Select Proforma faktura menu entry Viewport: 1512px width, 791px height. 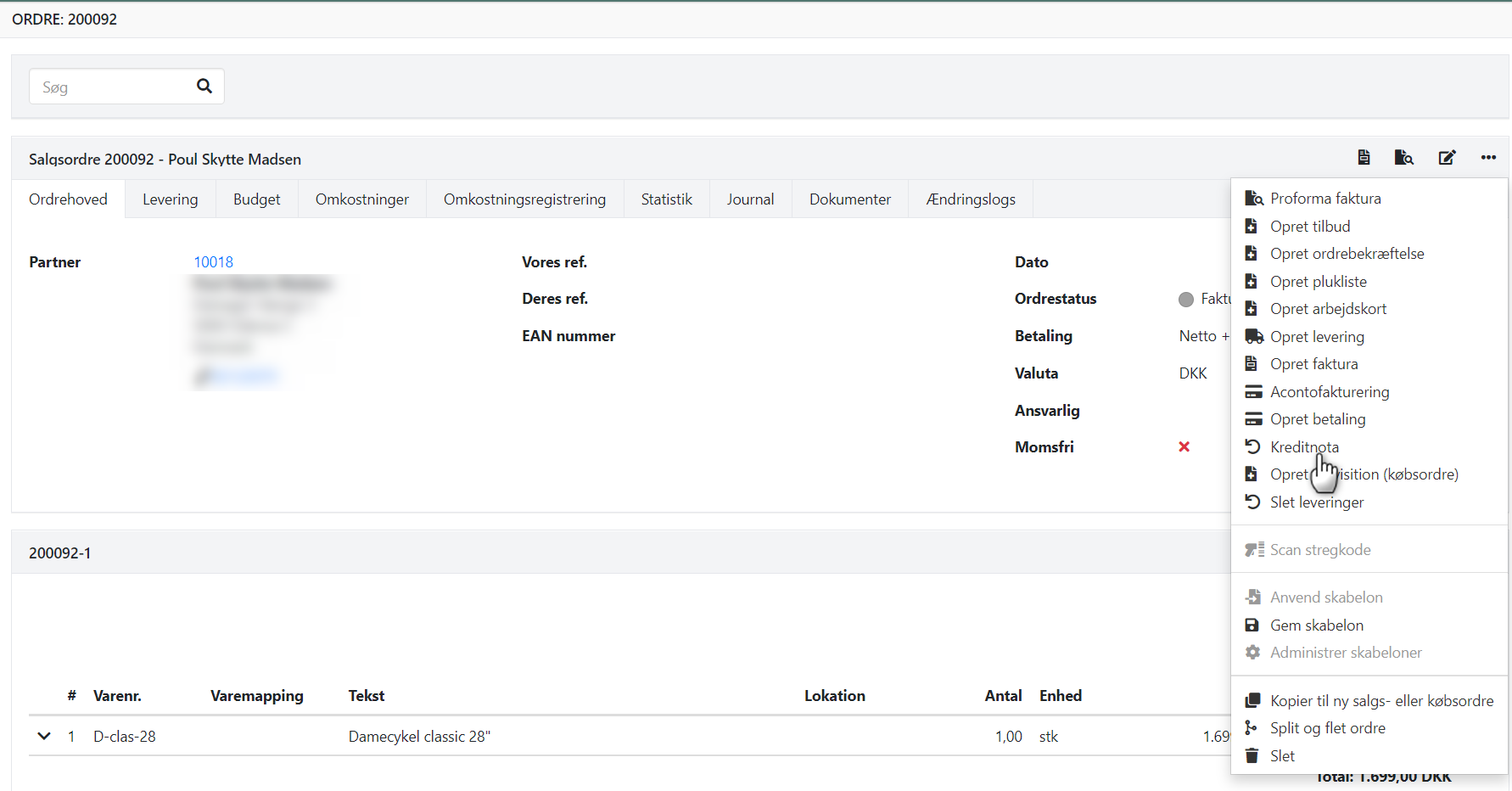(1325, 198)
